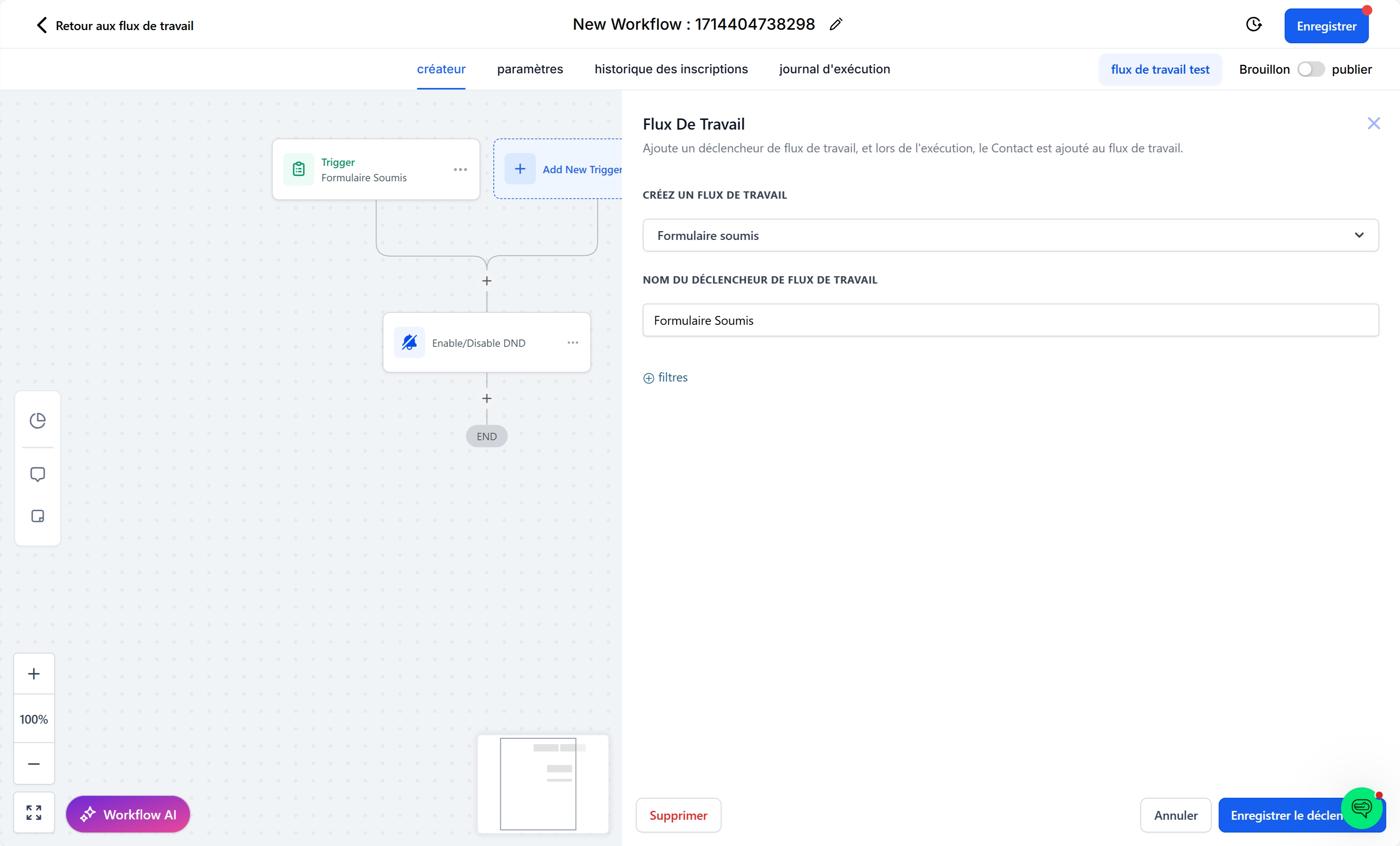This screenshot has width=1400, height=846.
Task: Click the muted bell DND icon
Action: 409,343
